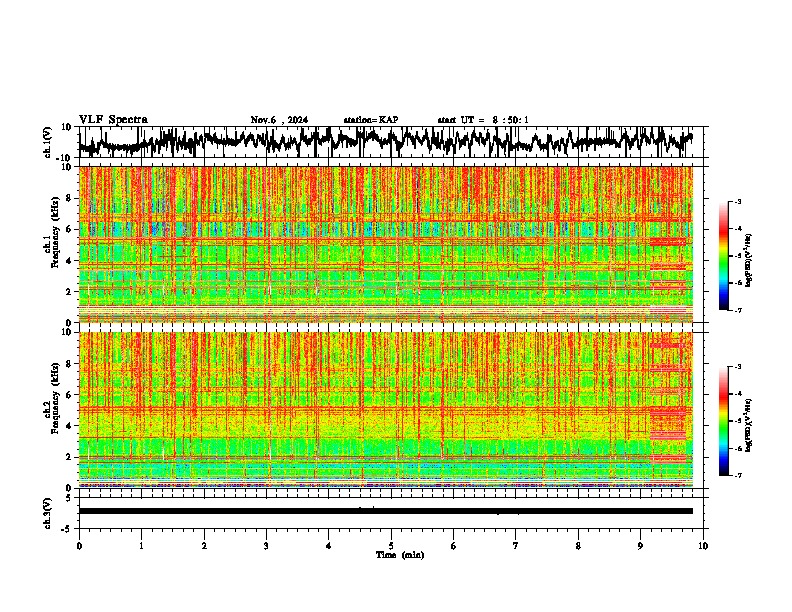Viewport: 792px width, 612px height.
Task: Click the ch.2 color scale bar
Action: click(x=723, y=421)
